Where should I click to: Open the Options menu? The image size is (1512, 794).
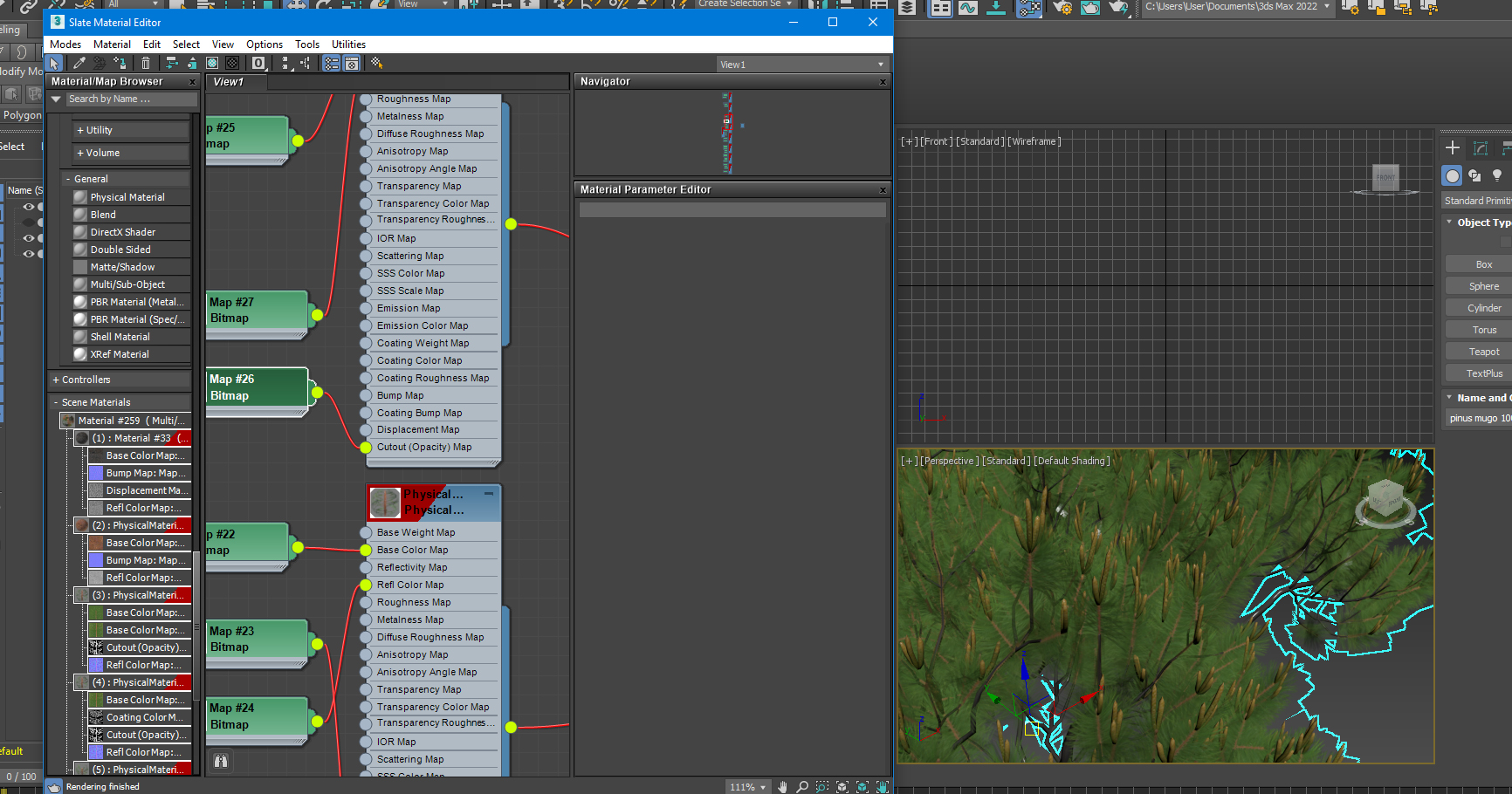265,44
